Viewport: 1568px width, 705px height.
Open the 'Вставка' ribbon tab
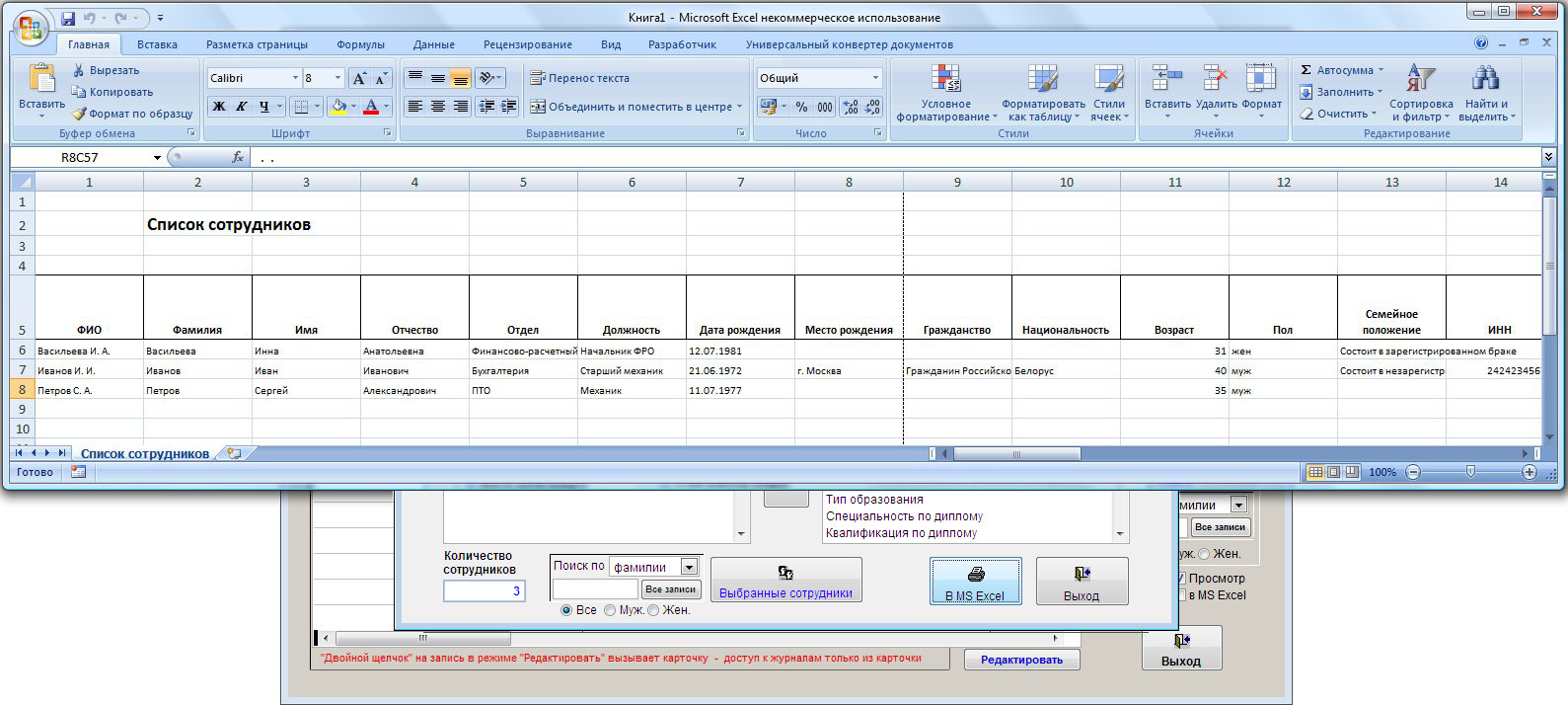tap(157, 44)
